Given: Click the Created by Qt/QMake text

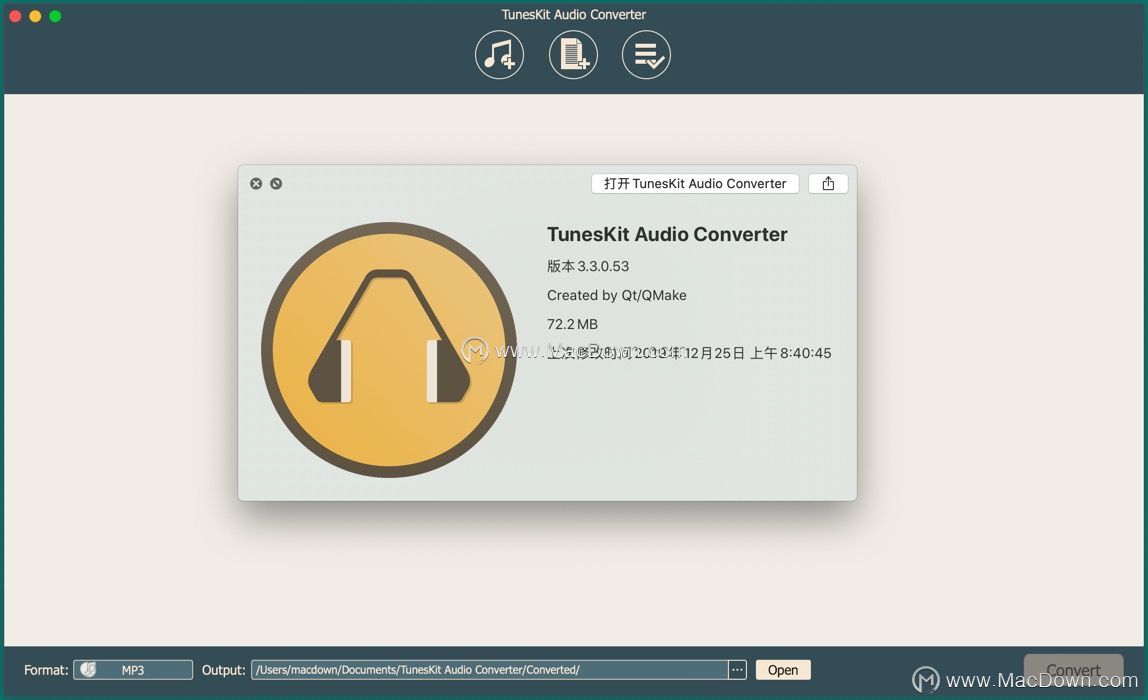Looking at the screenshot, I should click(x=616, y=295).
